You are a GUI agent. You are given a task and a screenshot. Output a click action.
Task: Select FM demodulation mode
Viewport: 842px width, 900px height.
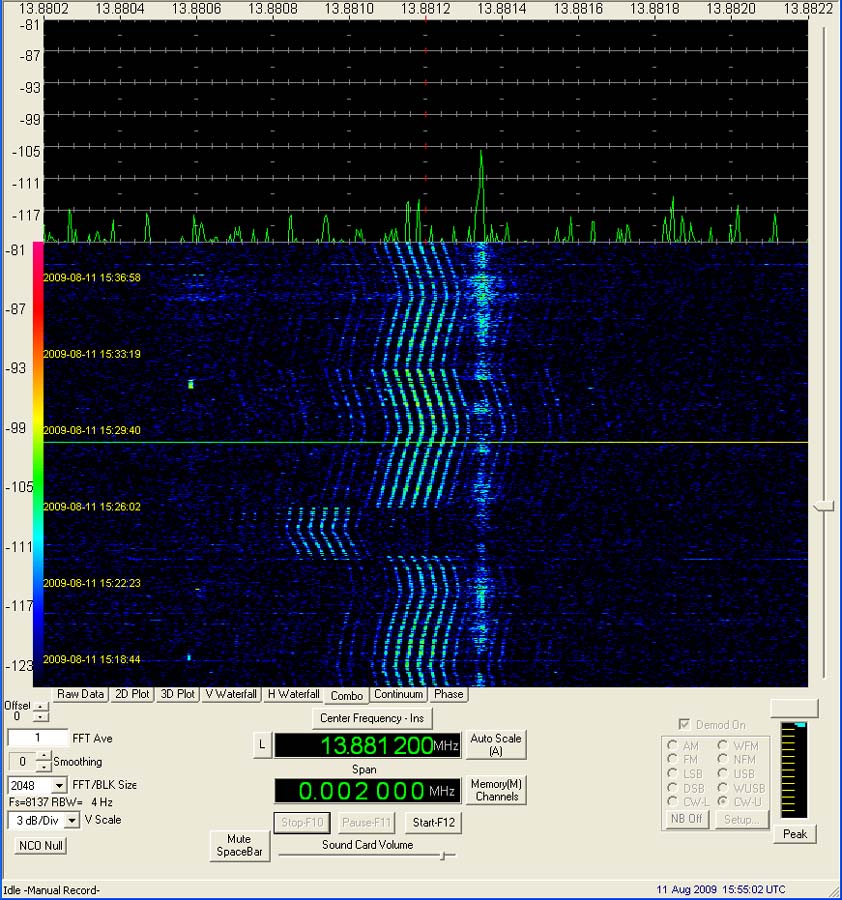[672, 759]
